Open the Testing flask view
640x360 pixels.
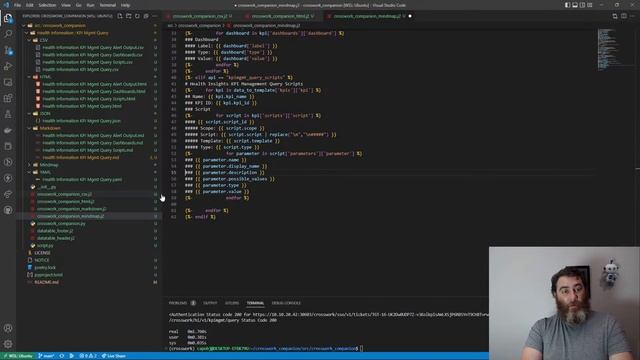pos(8,114)
